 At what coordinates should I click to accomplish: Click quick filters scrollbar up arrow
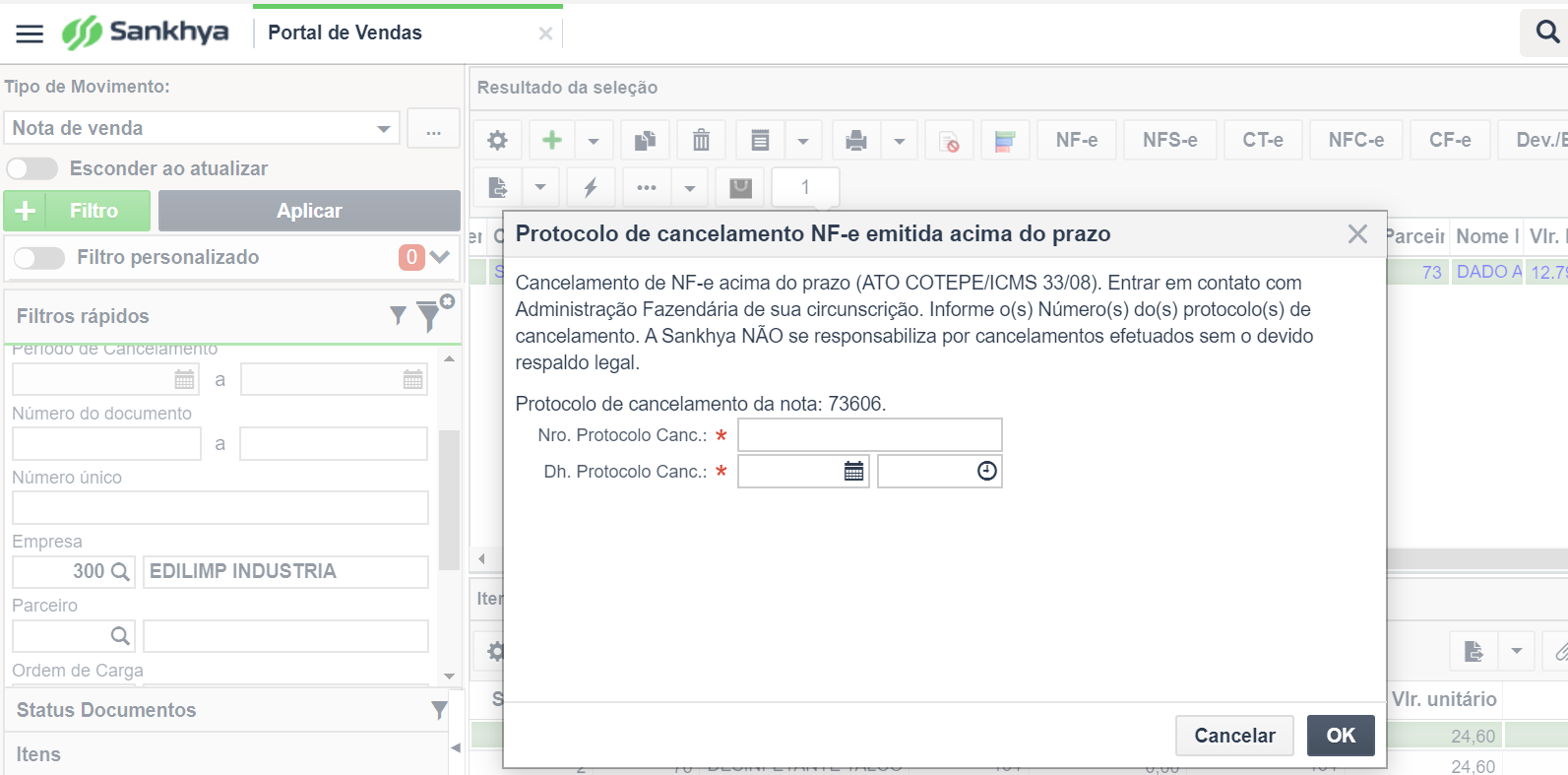pos(449,359)
